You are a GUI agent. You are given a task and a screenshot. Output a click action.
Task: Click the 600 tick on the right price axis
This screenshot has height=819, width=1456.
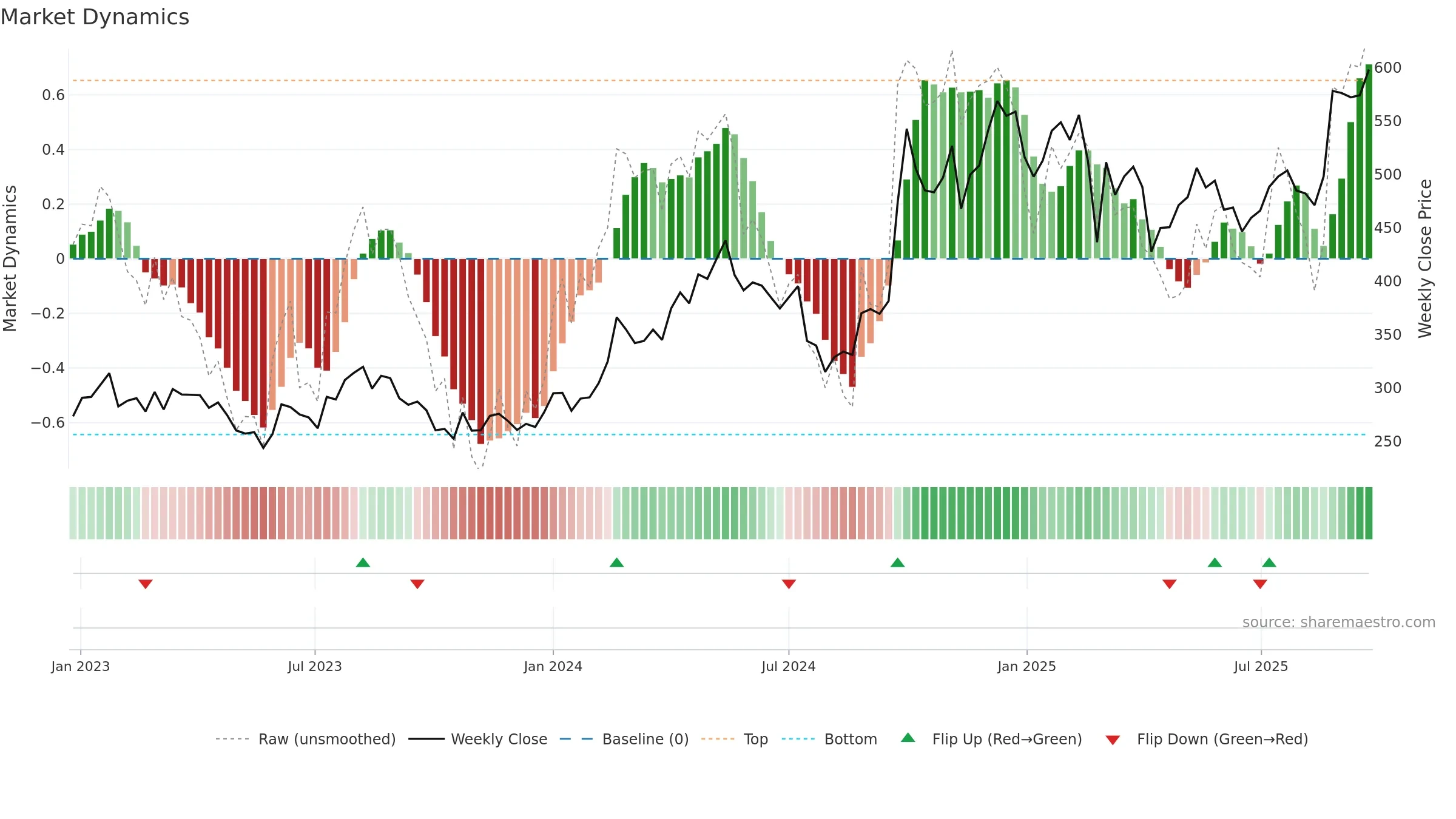point(1388,67)
